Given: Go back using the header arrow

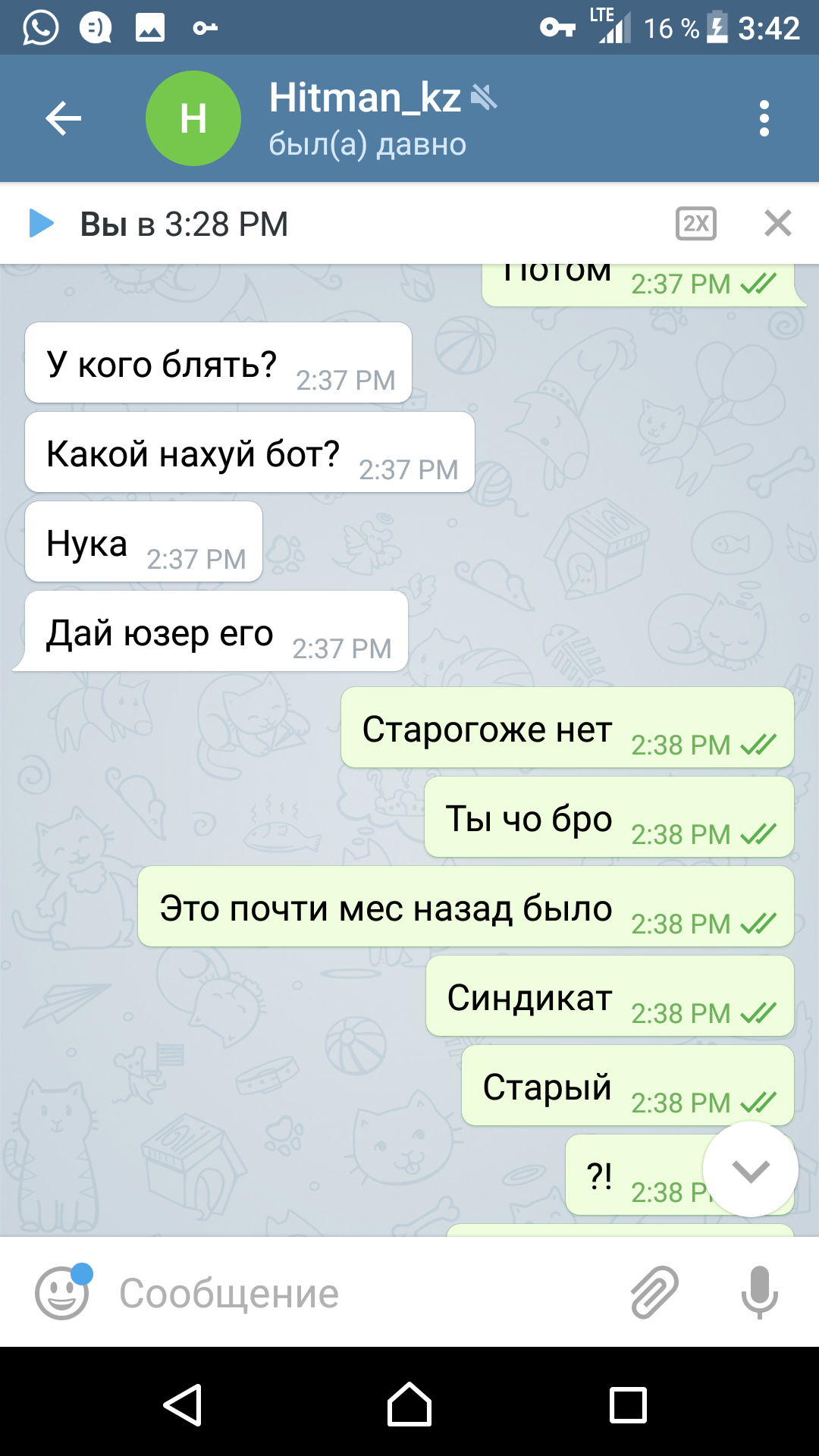Looking at the screenshot, I should 63,118.
